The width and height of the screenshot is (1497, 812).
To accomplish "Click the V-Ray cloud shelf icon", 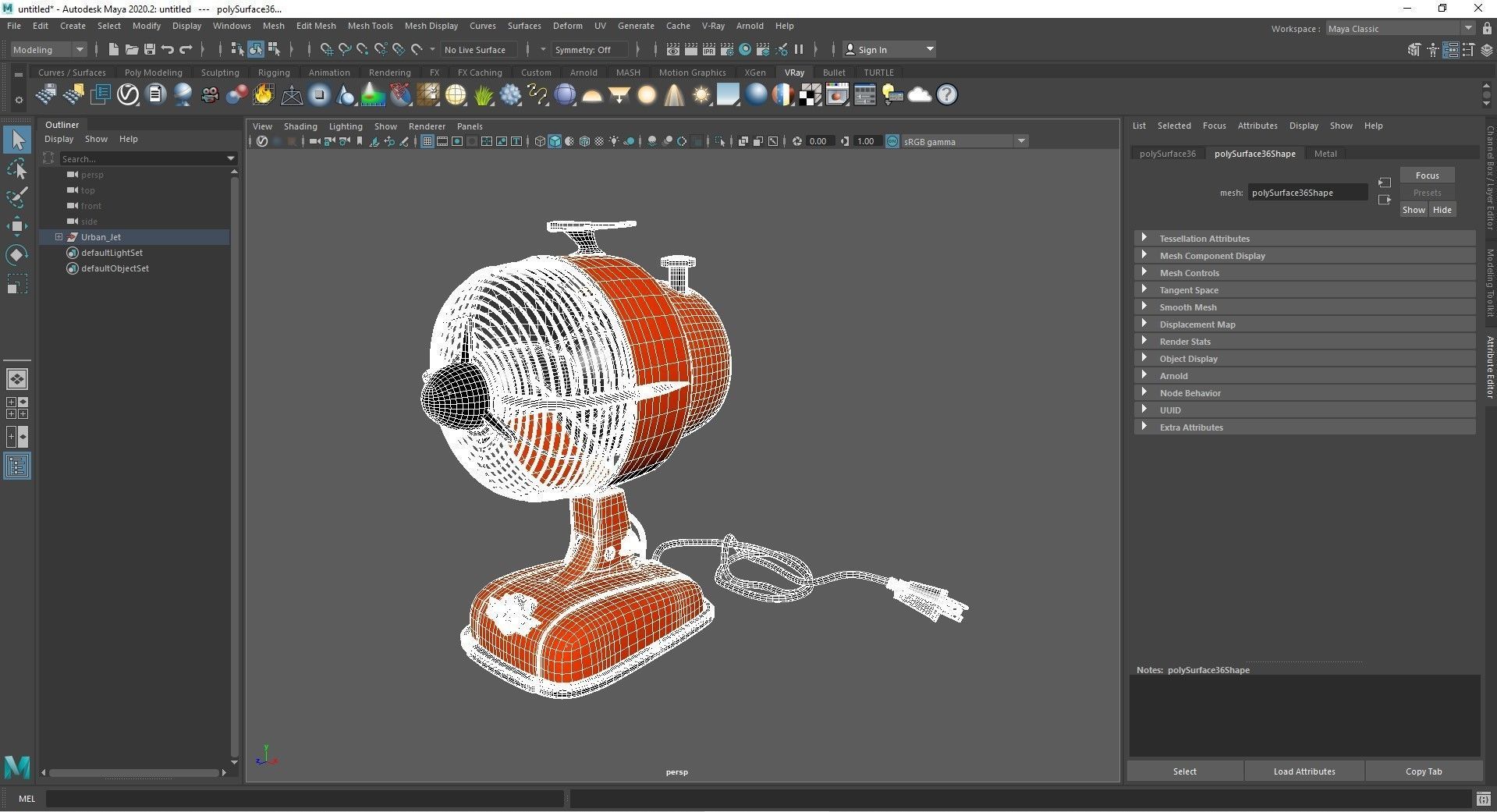I will point(920,95).
